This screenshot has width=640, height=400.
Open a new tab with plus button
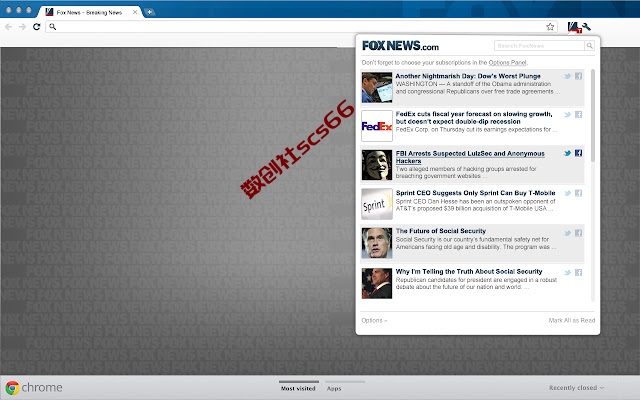tap(150, 12)
